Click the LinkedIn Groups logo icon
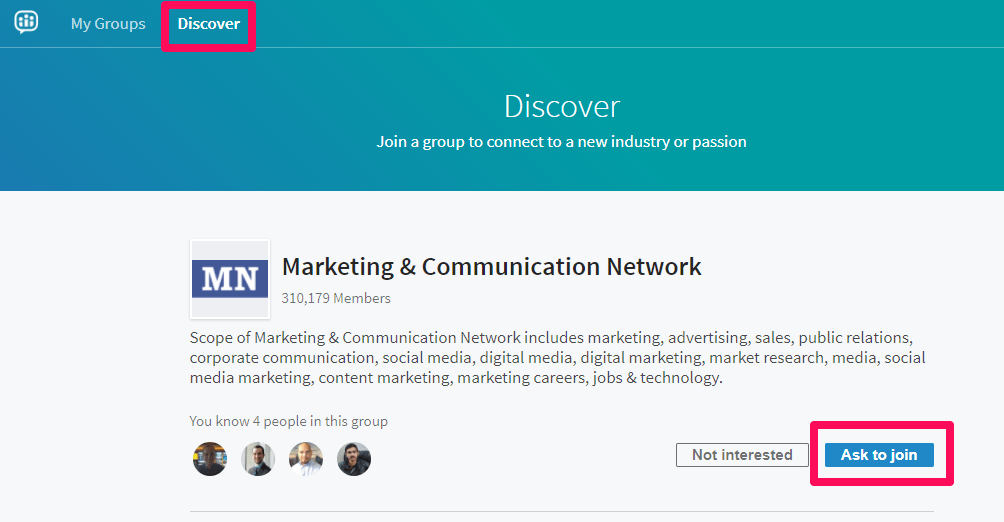Viewport: 1004px width, 522px height. [x=27, y=22]
